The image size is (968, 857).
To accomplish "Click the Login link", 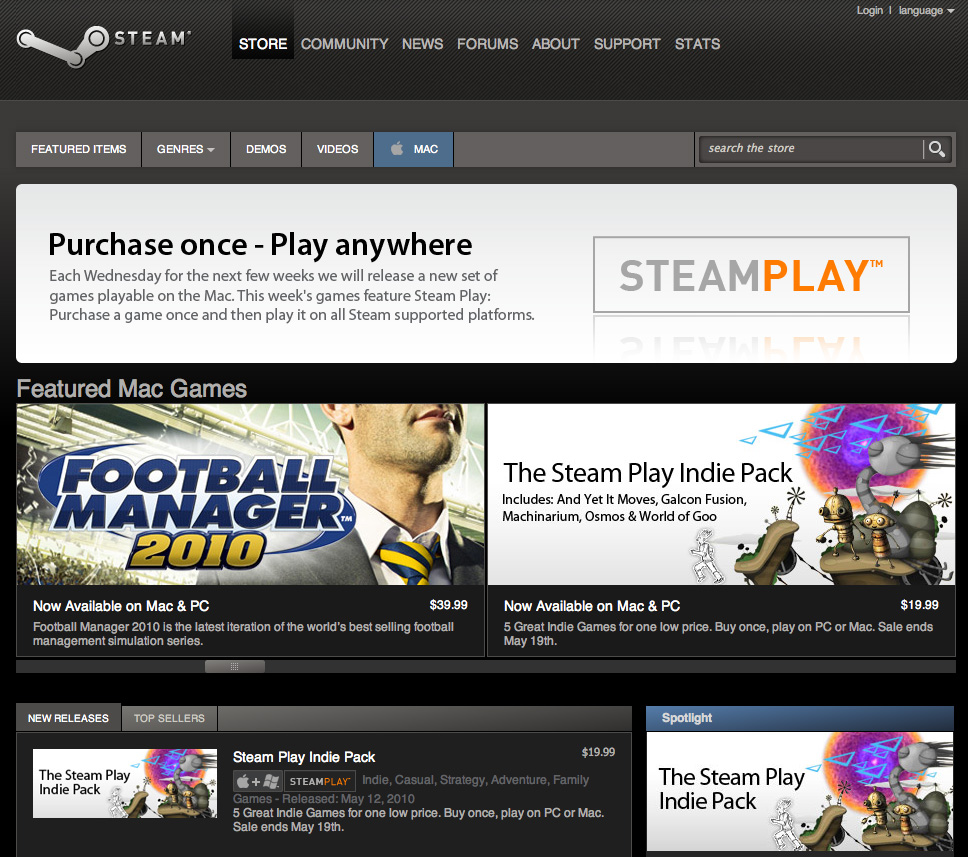I will [x=869, y=11].
